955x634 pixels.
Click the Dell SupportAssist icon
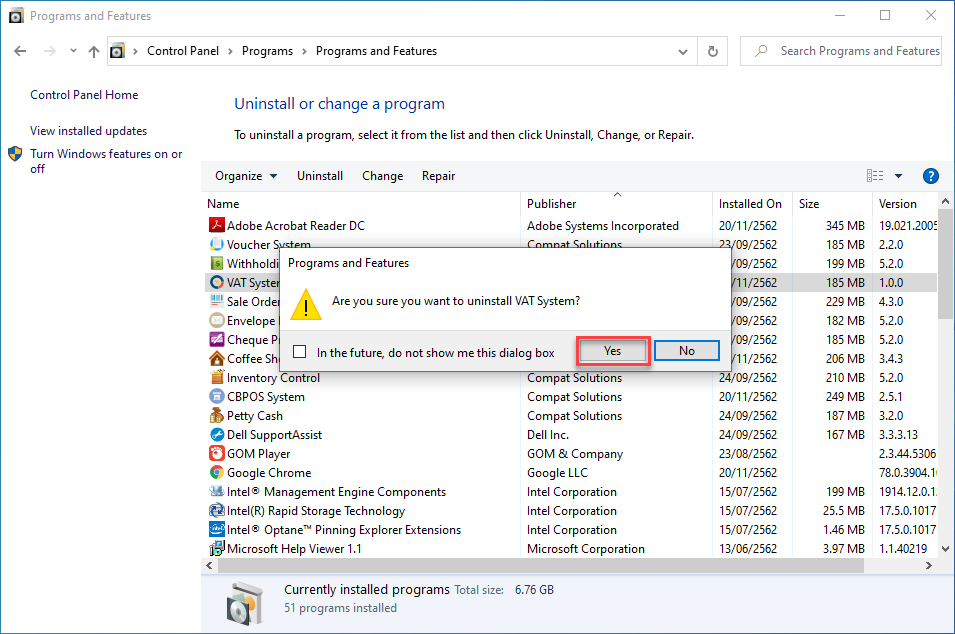click(216, 434)
